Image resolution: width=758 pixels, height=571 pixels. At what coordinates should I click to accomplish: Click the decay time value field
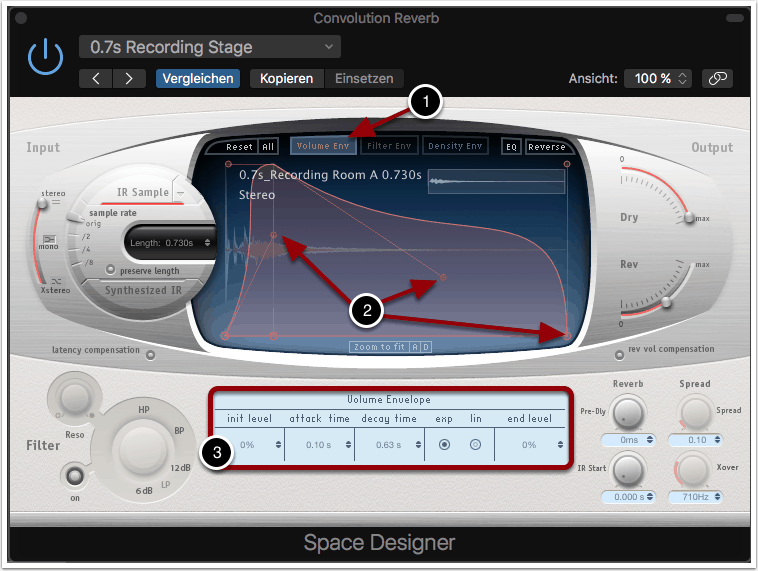(x=388, y=444)
